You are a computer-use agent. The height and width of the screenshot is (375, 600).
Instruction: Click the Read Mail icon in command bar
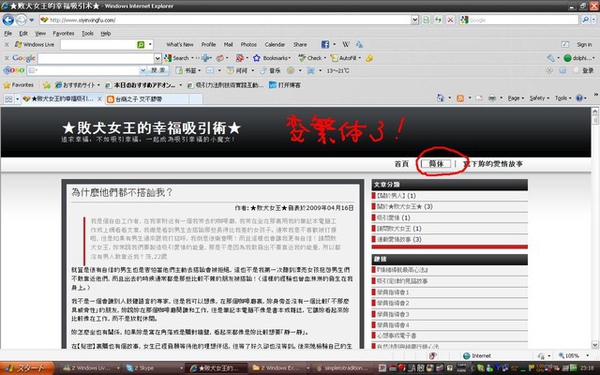479,98
